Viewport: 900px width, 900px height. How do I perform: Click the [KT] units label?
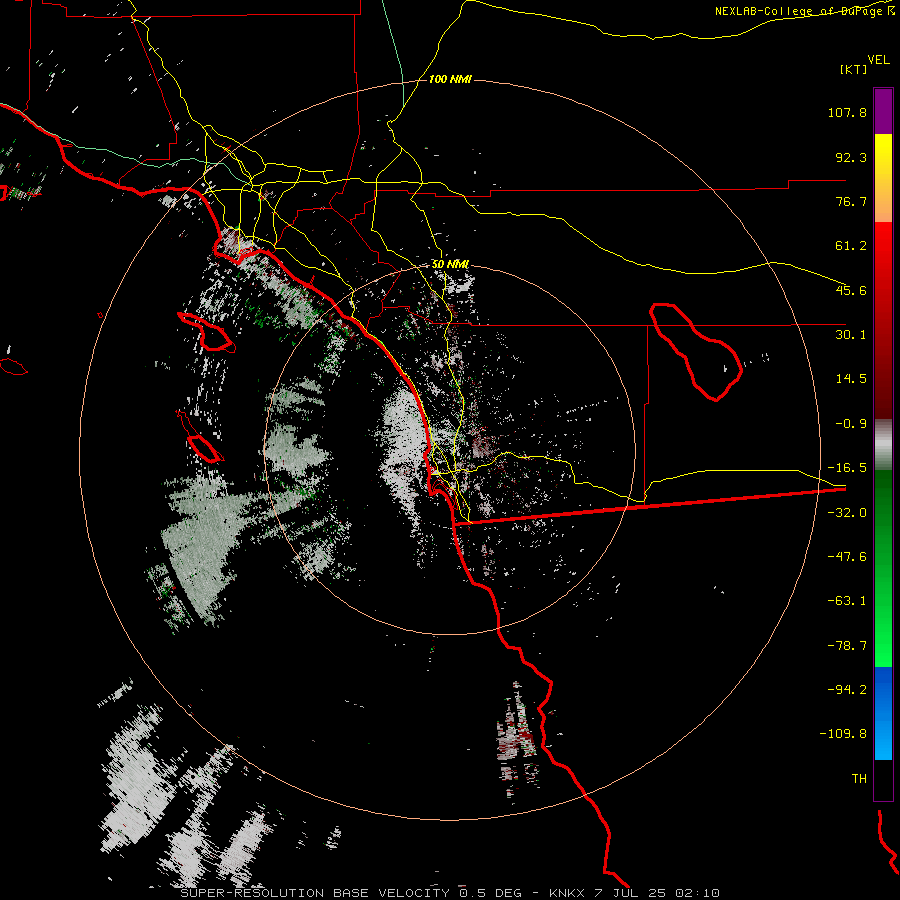tap(853, 69)
